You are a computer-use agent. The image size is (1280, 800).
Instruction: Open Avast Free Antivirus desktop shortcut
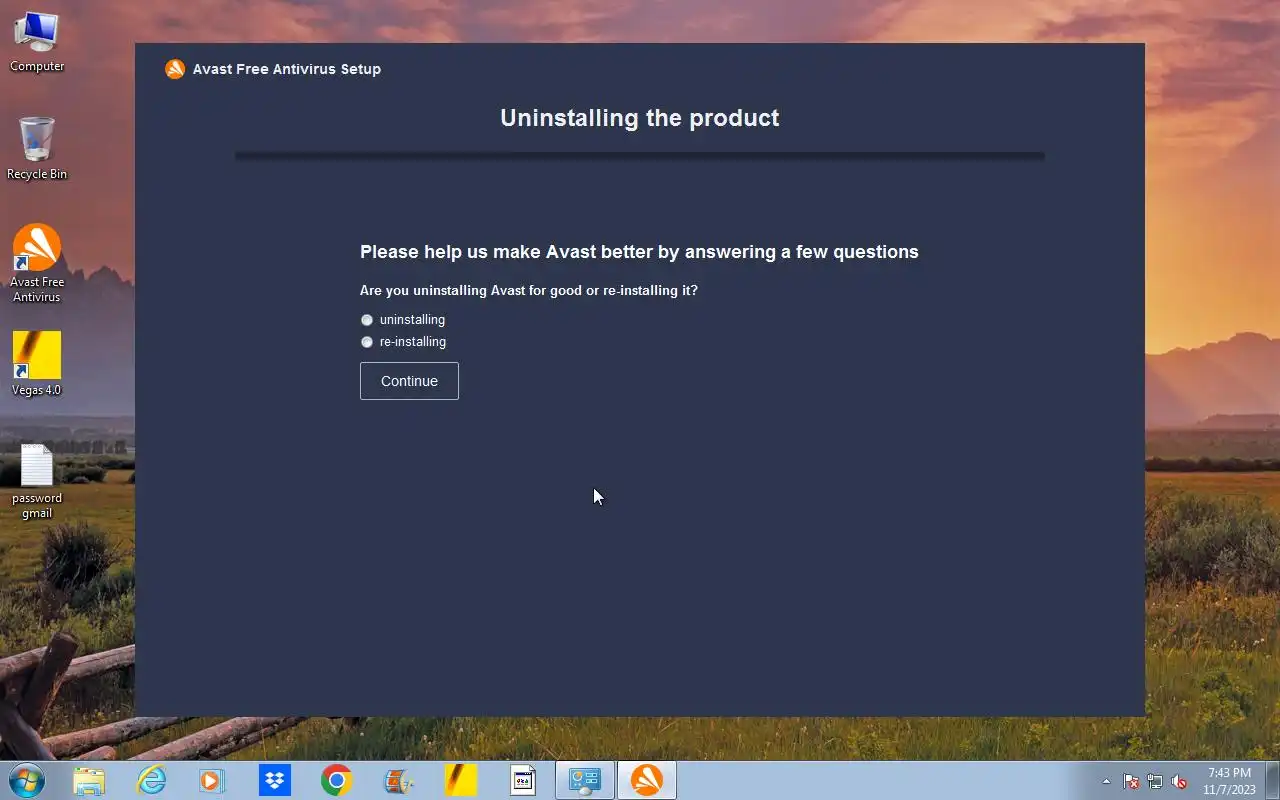coord(37,263)
